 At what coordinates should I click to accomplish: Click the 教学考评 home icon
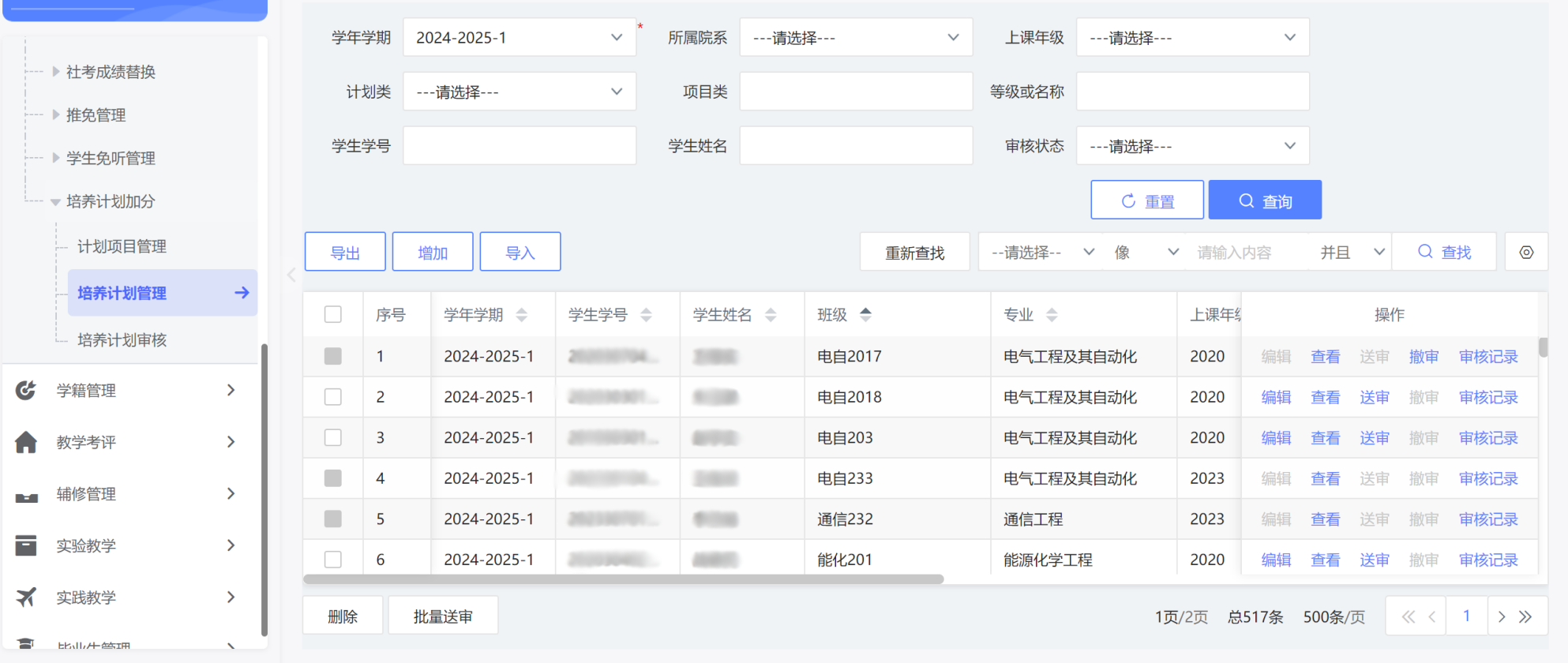pos(26,442)
